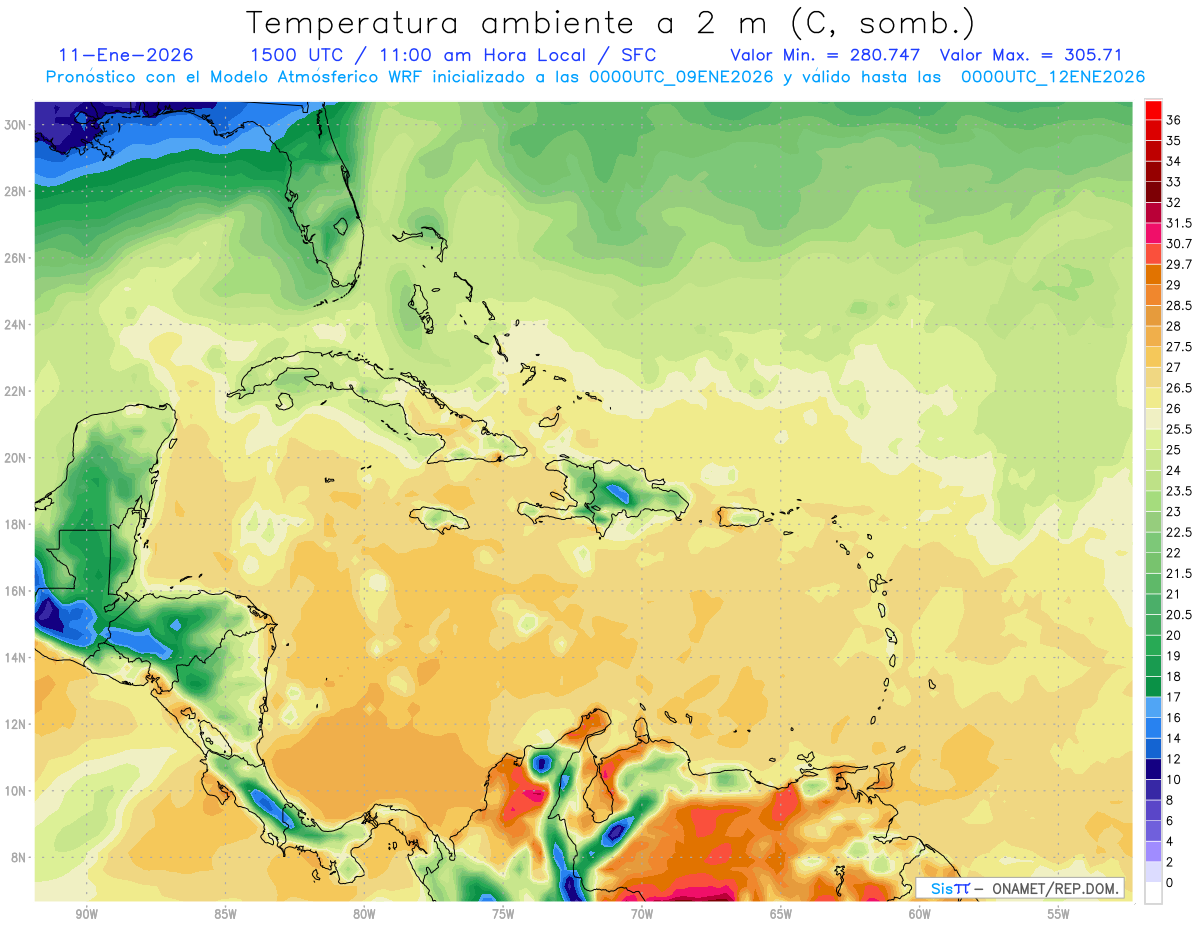Click the longitude label '75W'
Screen dimensions: 1200x927
[503, 914]
